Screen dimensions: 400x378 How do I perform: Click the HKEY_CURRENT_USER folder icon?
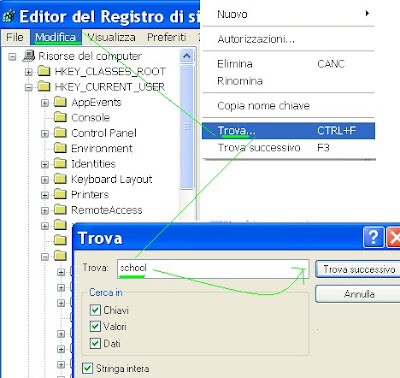[44, 86]
